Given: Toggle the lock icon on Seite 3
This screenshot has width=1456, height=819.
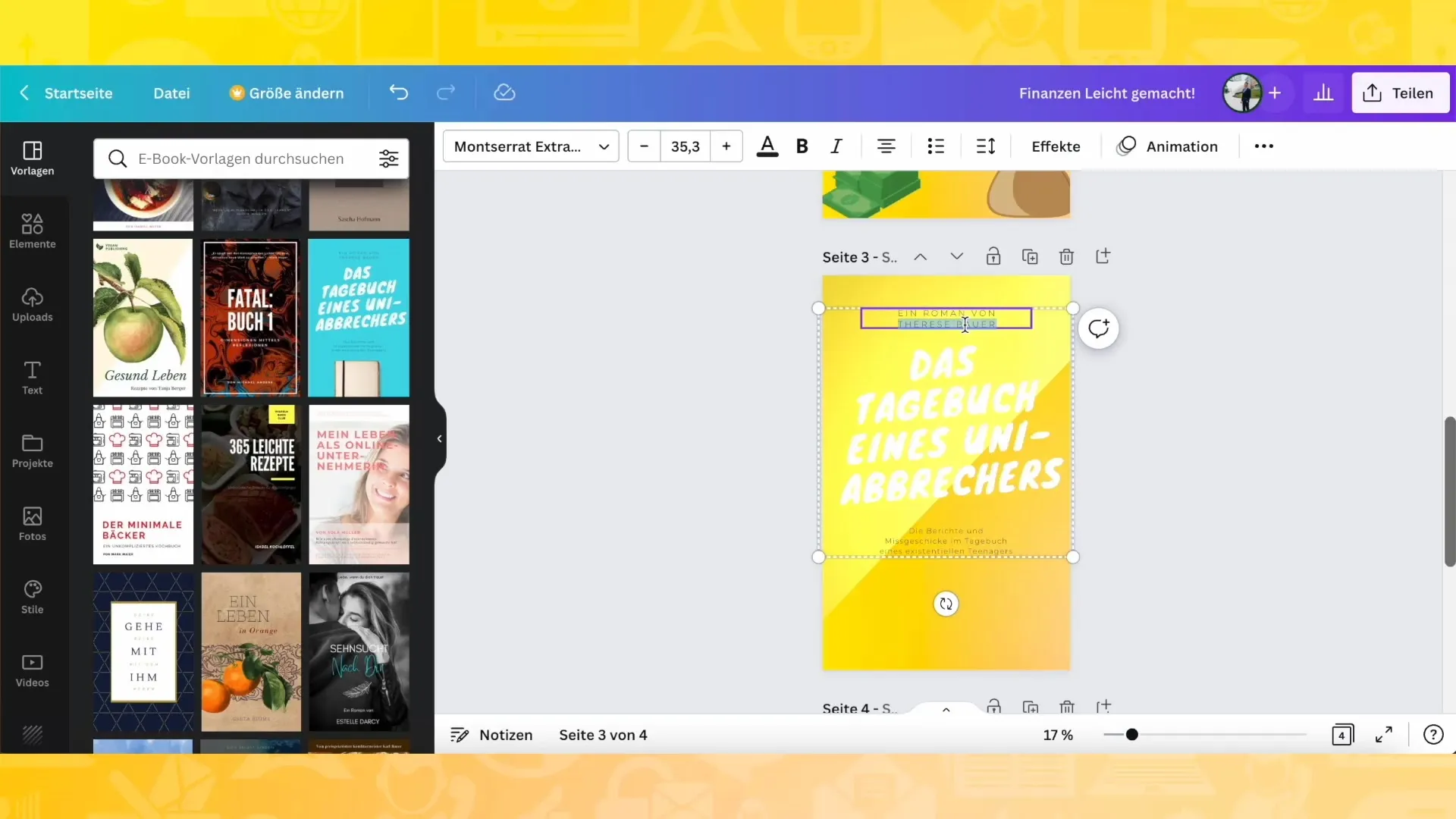Looking at the screenshot, I should 993,256.
